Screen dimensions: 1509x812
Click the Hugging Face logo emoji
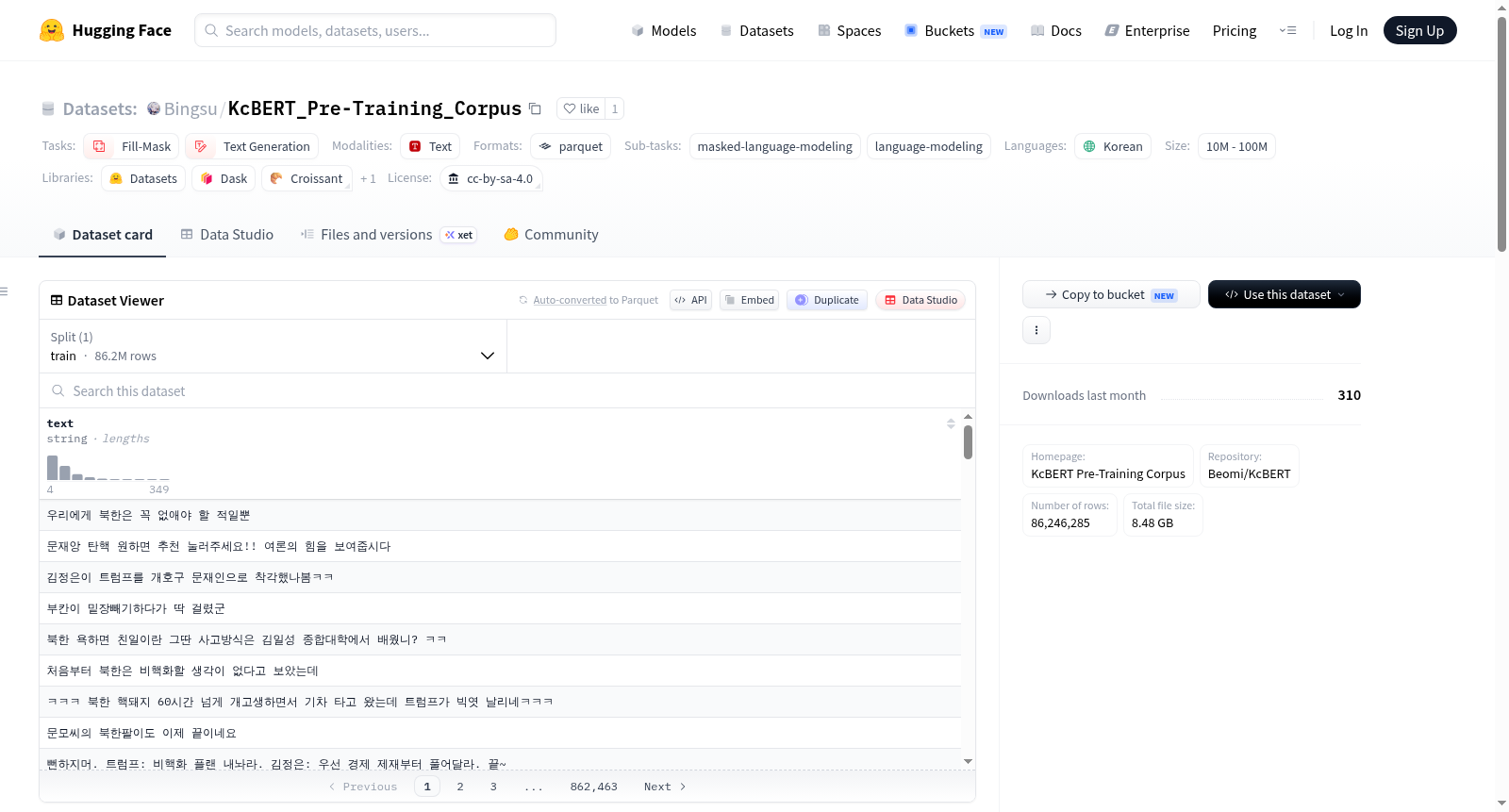[x=52, y=30]
